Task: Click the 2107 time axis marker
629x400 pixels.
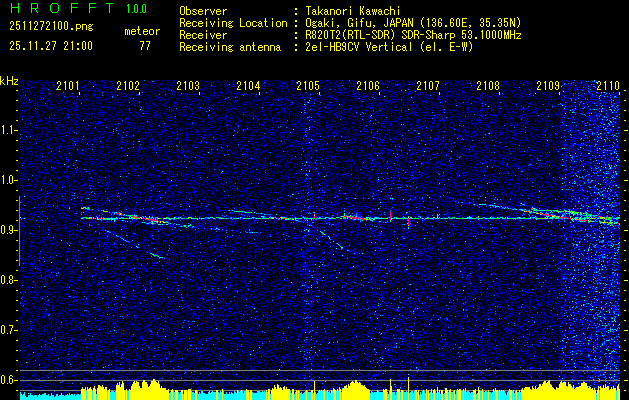Action: pos(428,85)
